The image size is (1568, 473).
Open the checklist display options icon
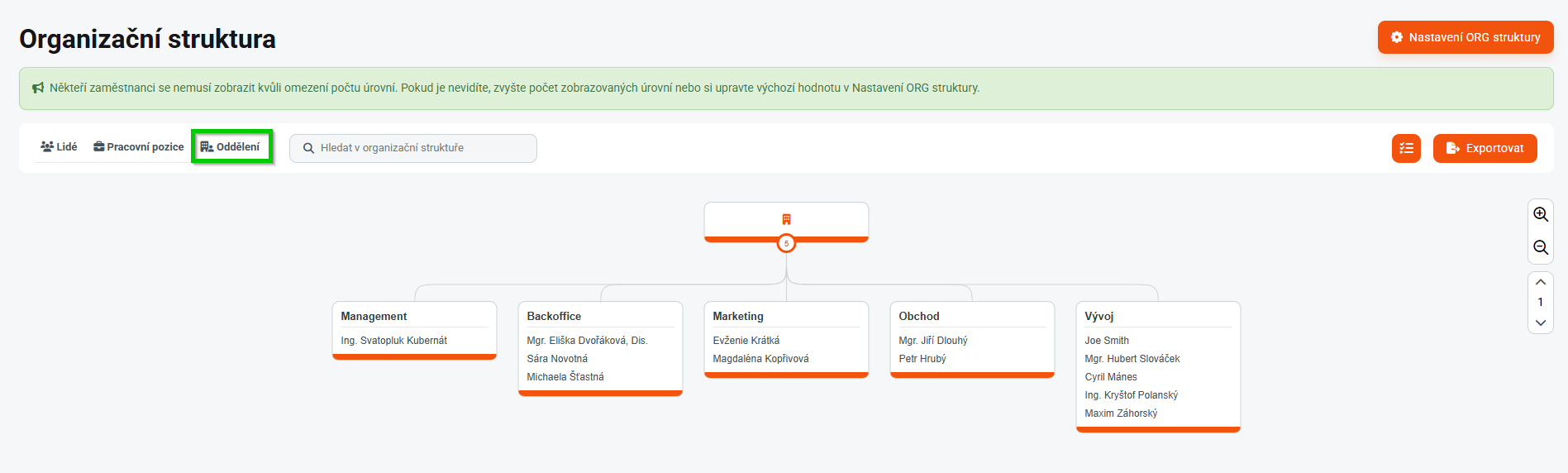[1406, 148]
